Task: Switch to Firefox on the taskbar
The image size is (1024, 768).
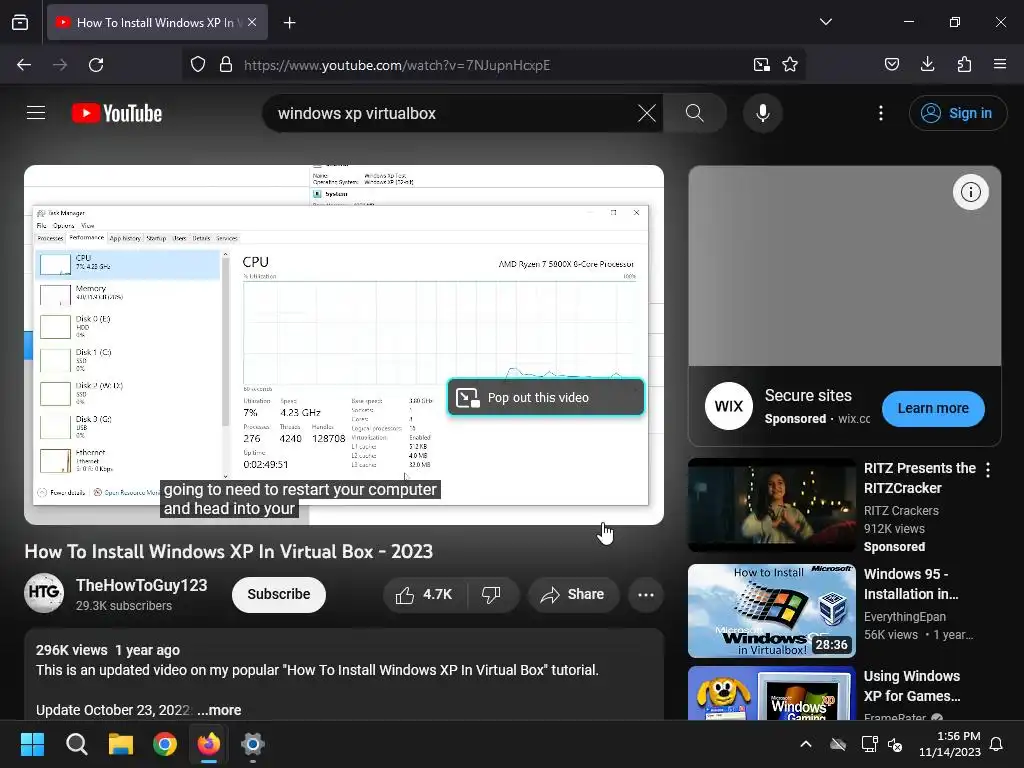Action: coord(209,744)
